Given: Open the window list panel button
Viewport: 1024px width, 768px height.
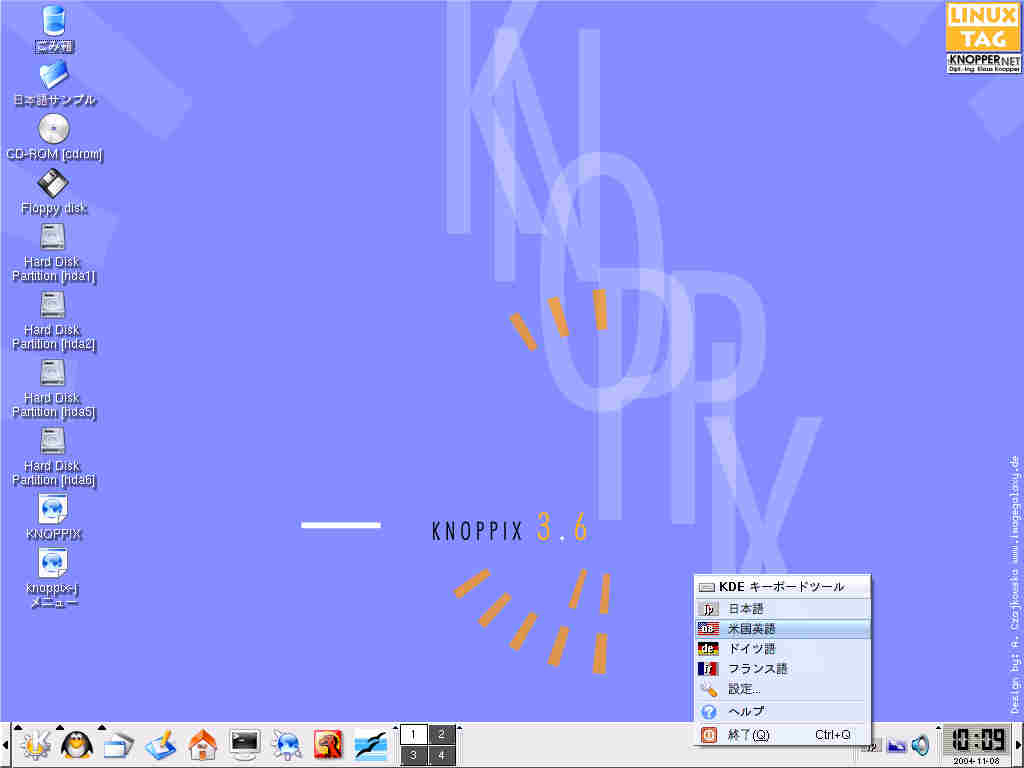Looking at the screenshot, I should click(x=118, y=745).
